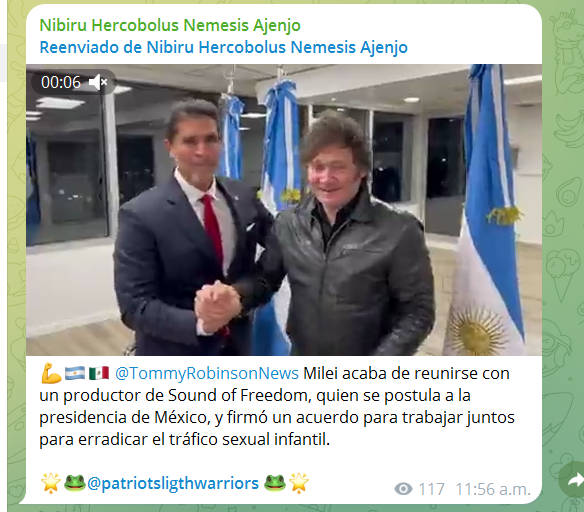Play the video thumbnail
The height and width of the screenshot is (512, 584).
pyautogui.click(x=284, y=210)
